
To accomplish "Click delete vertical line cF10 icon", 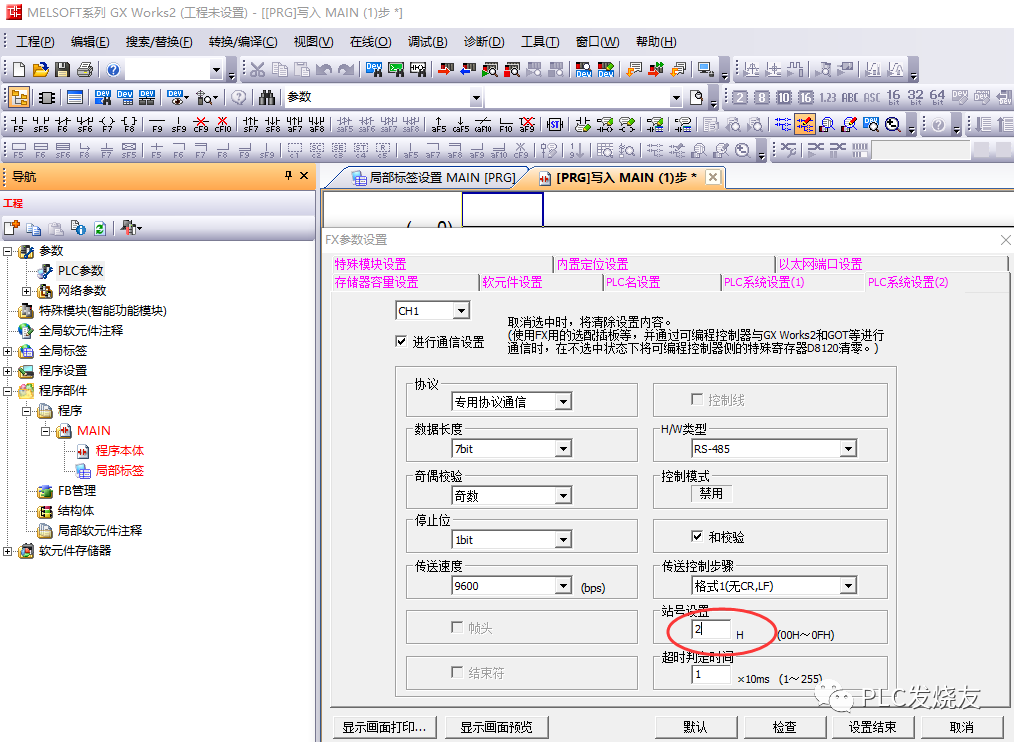I will [222, 125].
